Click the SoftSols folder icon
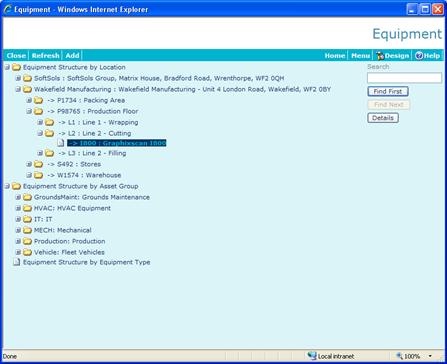 [x=27, y=78]
